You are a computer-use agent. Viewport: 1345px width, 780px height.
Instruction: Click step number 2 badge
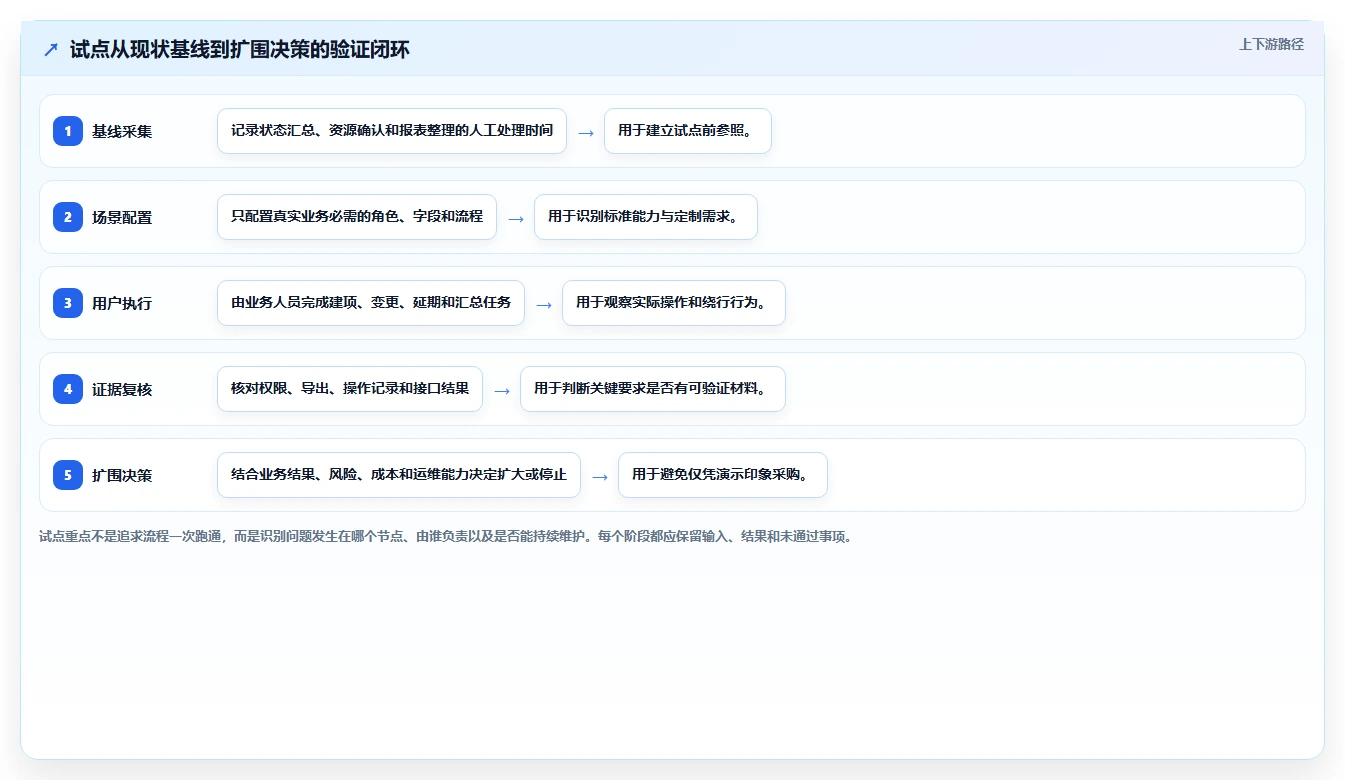click(68, 217)
